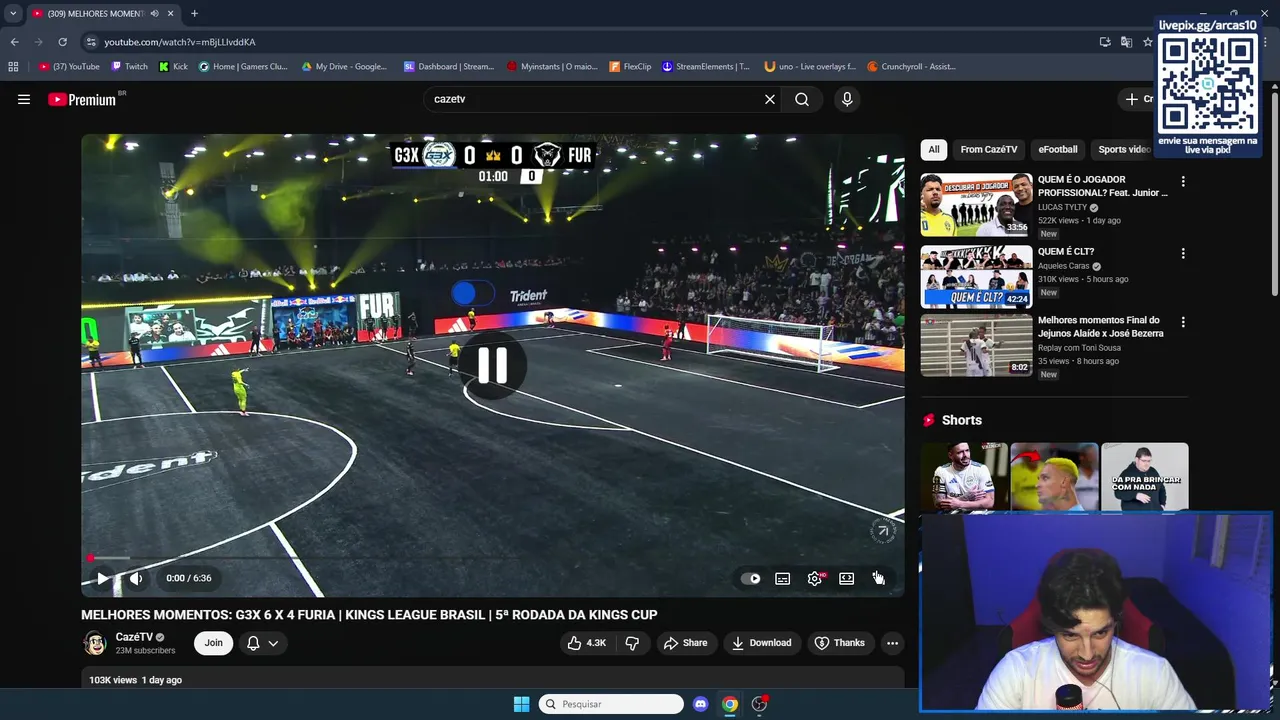Bookmark page with the star icon
The width and height of the screenshot is (1280, 720).
[1148, 42]
